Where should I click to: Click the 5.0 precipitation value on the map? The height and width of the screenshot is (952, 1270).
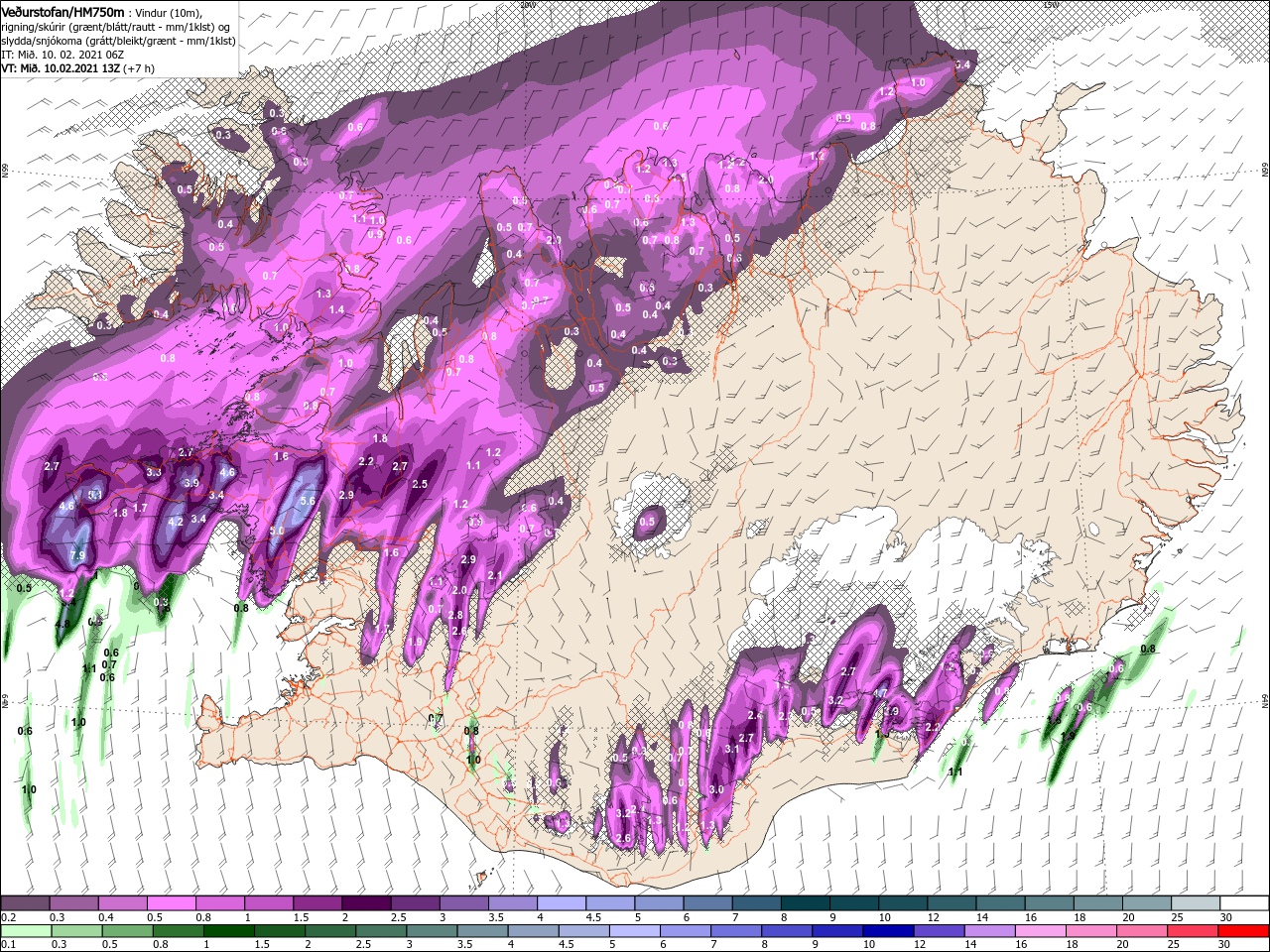click(276, 532)
